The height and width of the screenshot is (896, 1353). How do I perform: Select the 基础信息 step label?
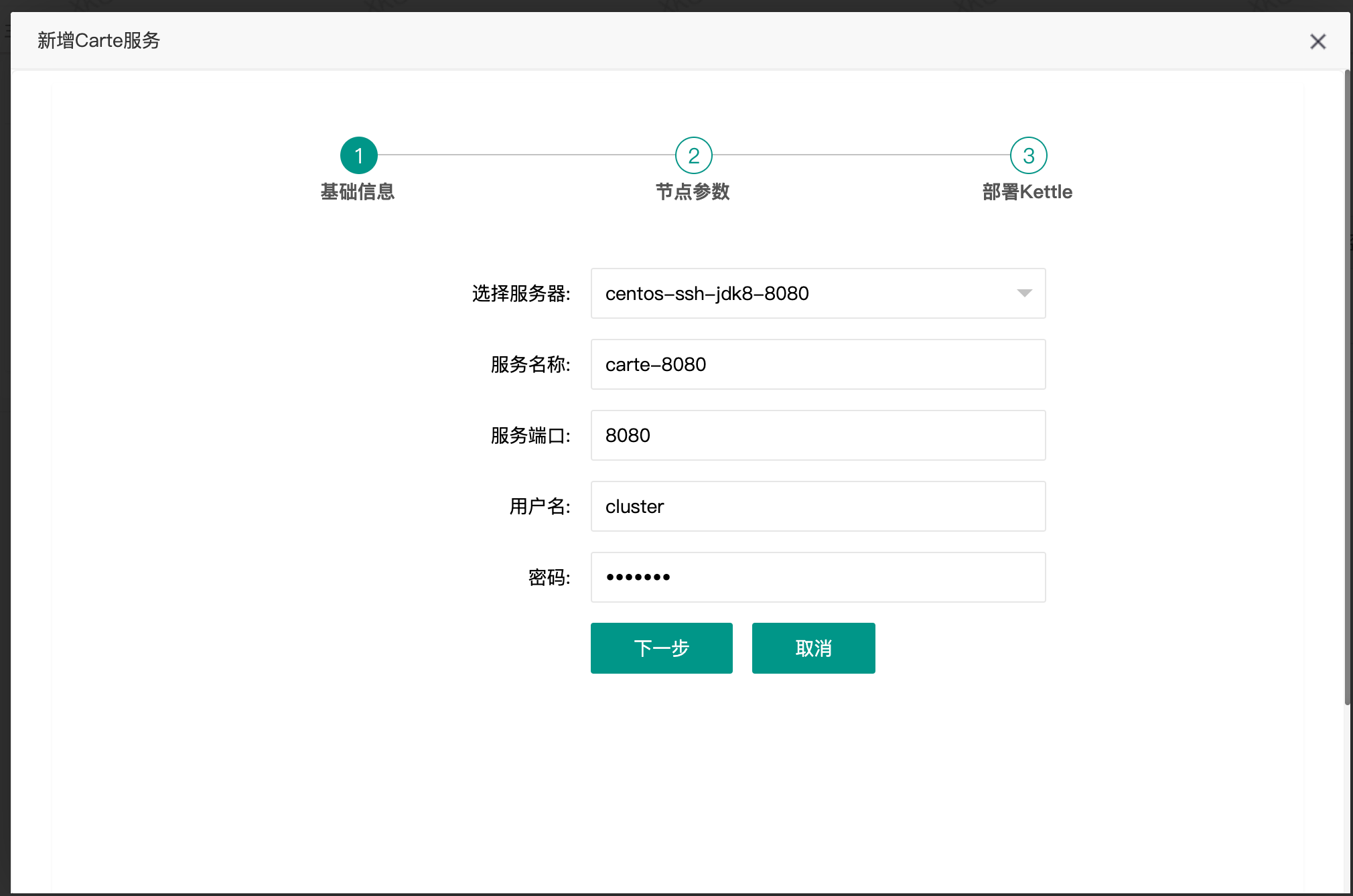tap(358, 192)
